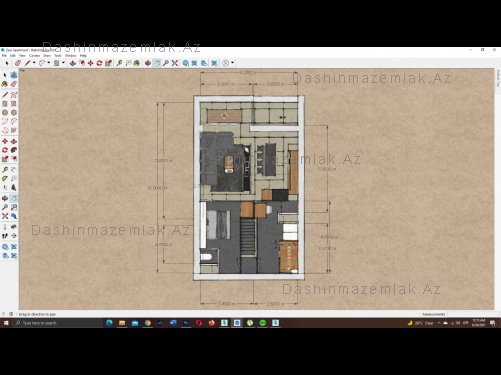This screenshot has width=501, height=375.
Task: Pick the Paint Bucket tool in top toolbar
Action: pyautogui.click(x=137, y=63)
